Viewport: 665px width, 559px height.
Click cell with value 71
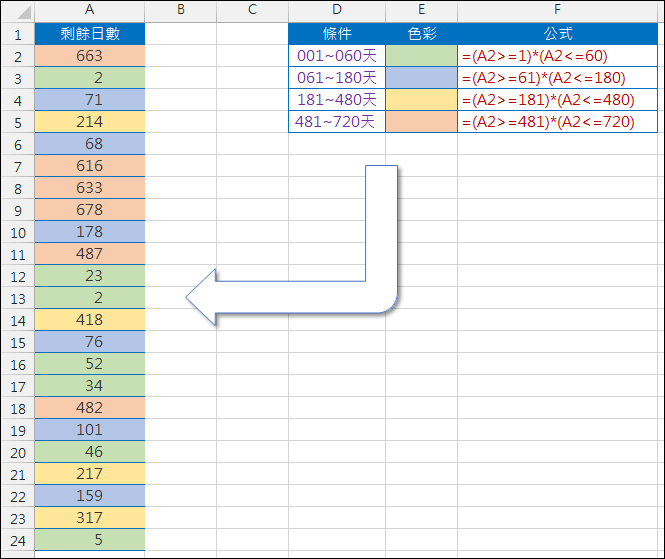click(89, 100)
